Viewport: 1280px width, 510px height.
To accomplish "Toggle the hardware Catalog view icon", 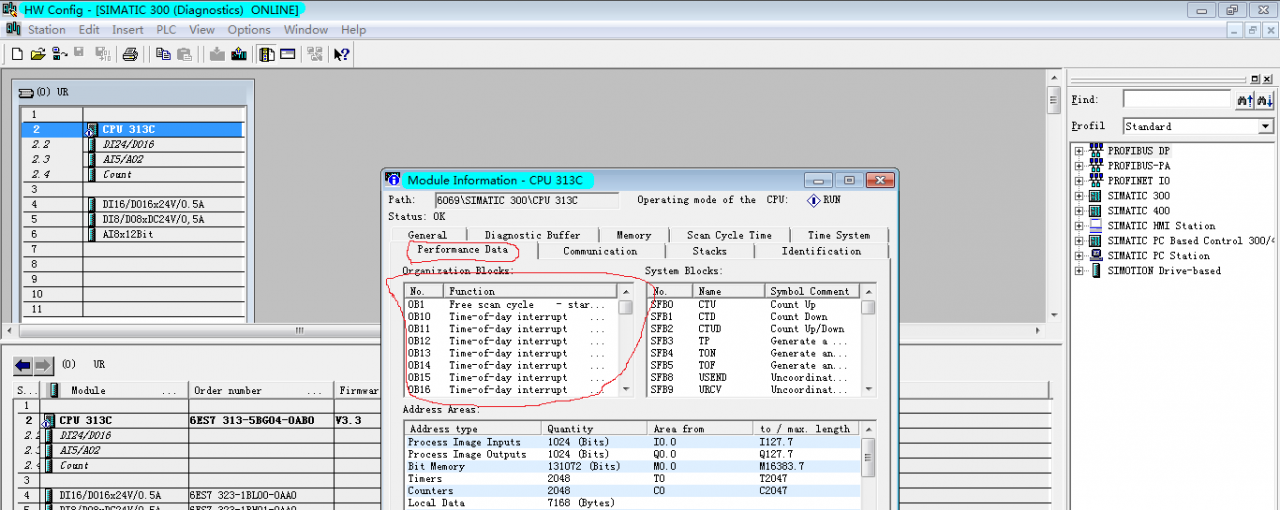I will pos(267,54).
